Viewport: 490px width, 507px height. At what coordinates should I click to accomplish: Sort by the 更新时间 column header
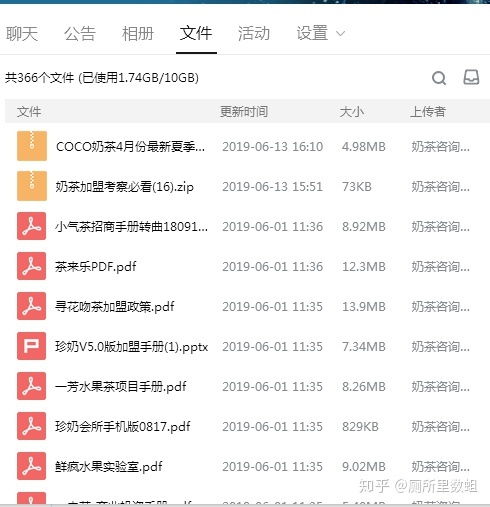point(244,112)
